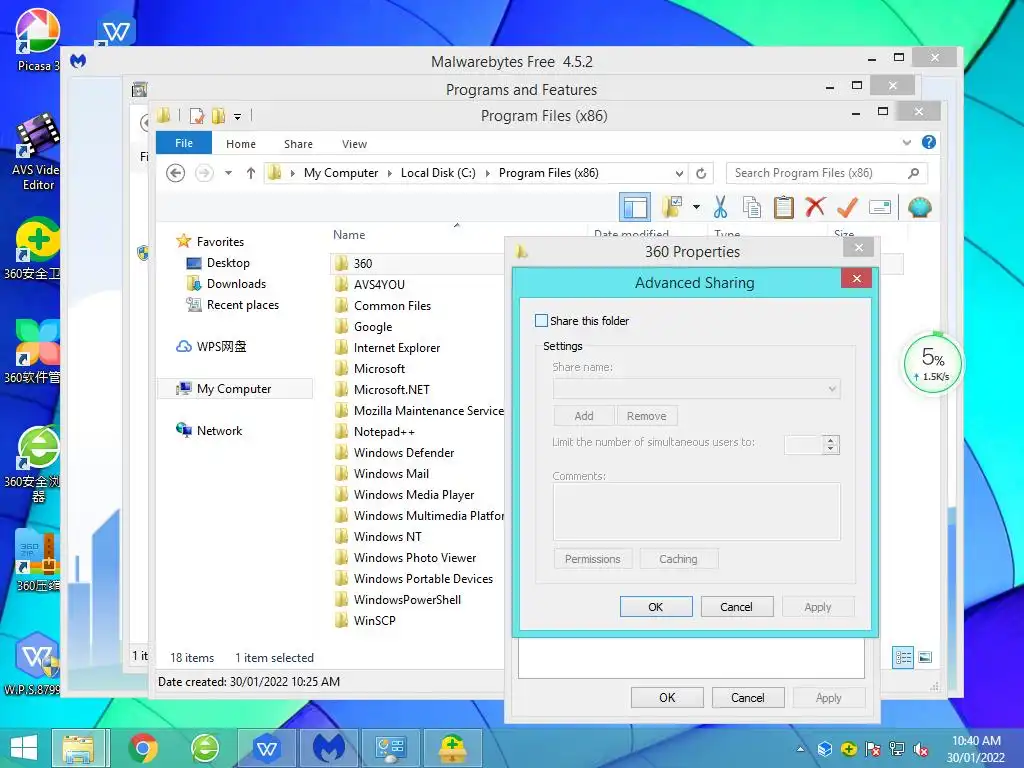Viewport: 1024px width, 768px height.
Task: Open Malwarebytes from the taskbar
Action: pyautogui.click(x=329, y=747)
